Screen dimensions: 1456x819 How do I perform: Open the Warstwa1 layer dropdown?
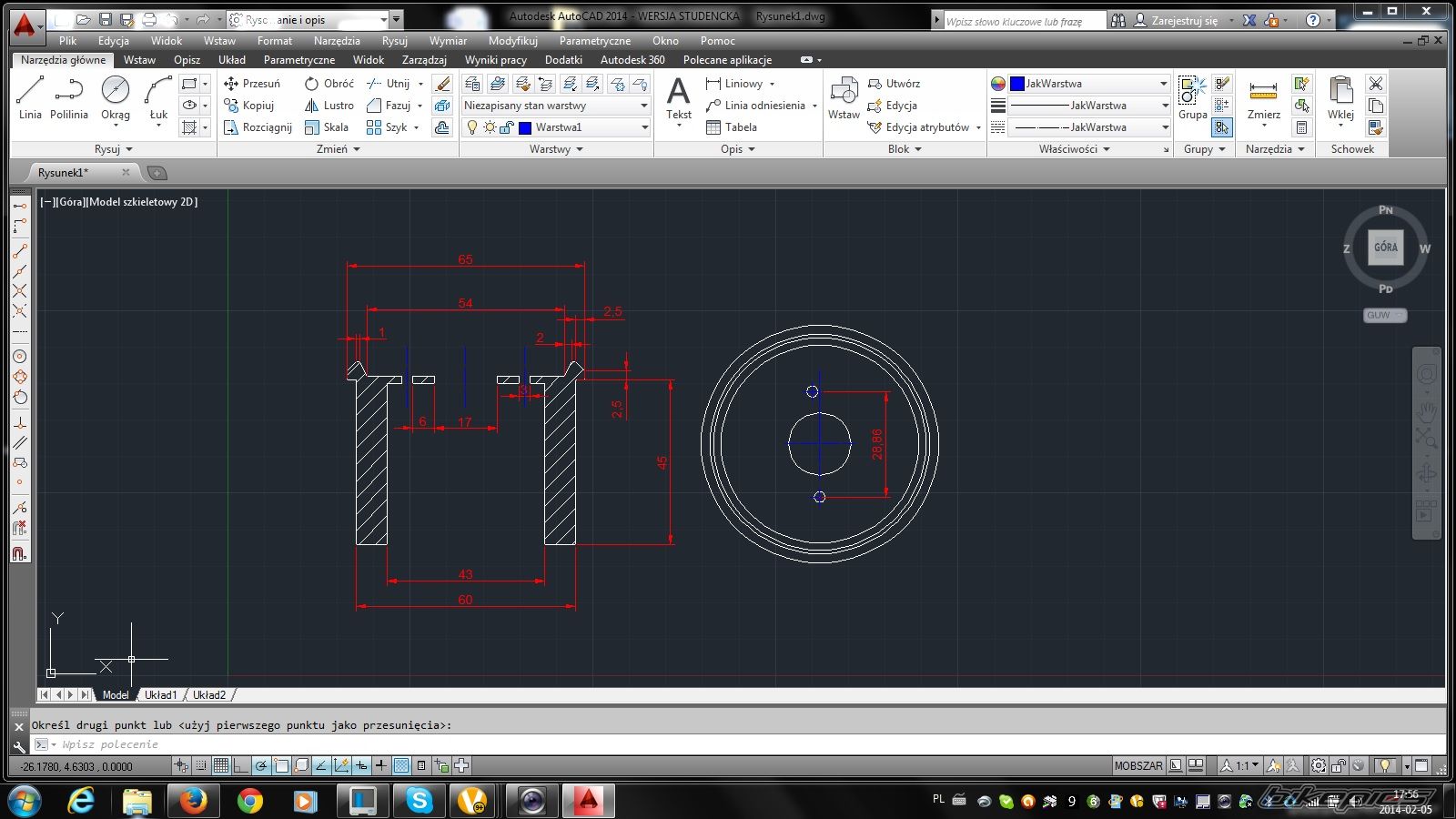point(556,127)
